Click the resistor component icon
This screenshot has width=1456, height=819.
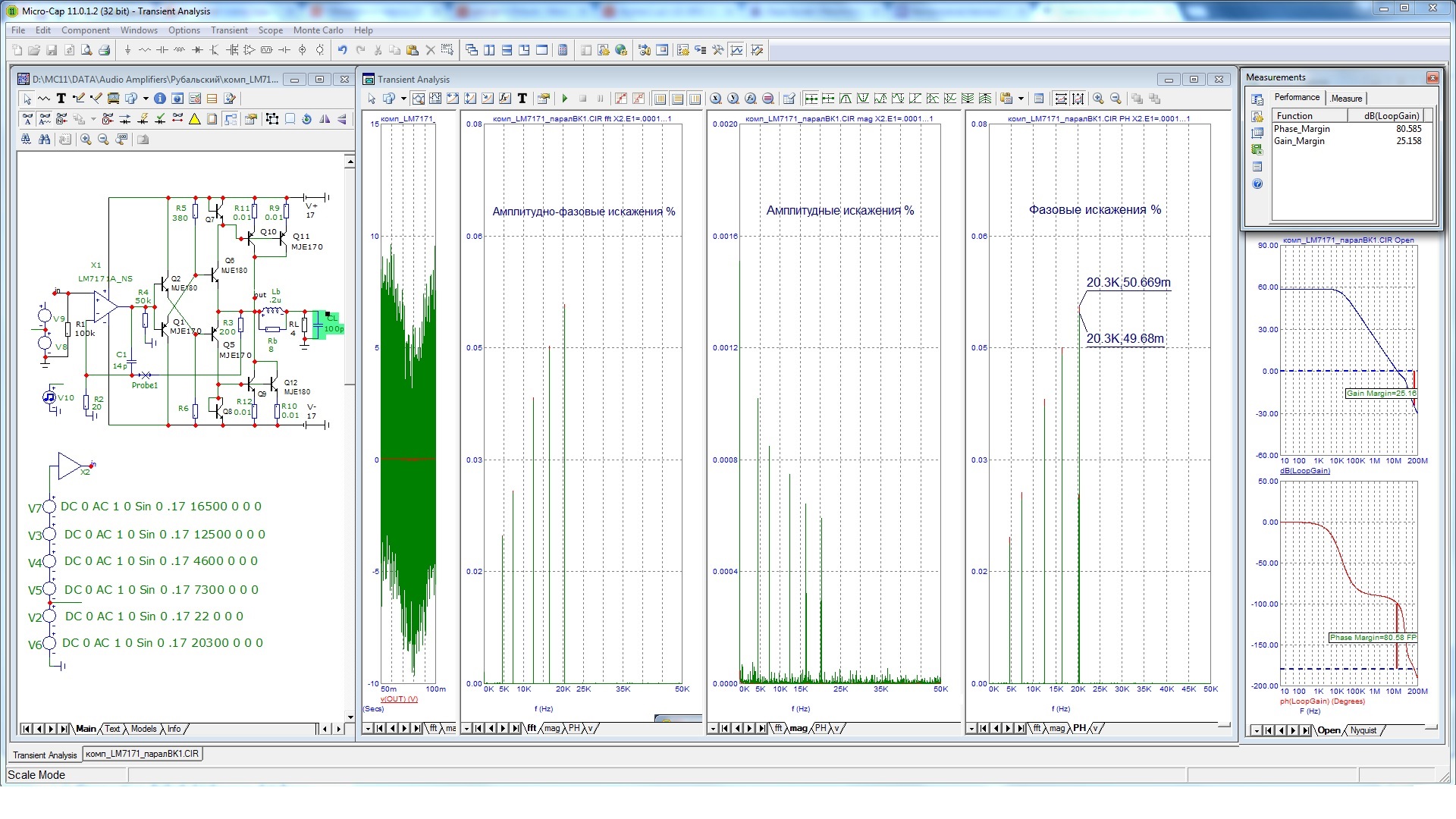pos(144,50)
